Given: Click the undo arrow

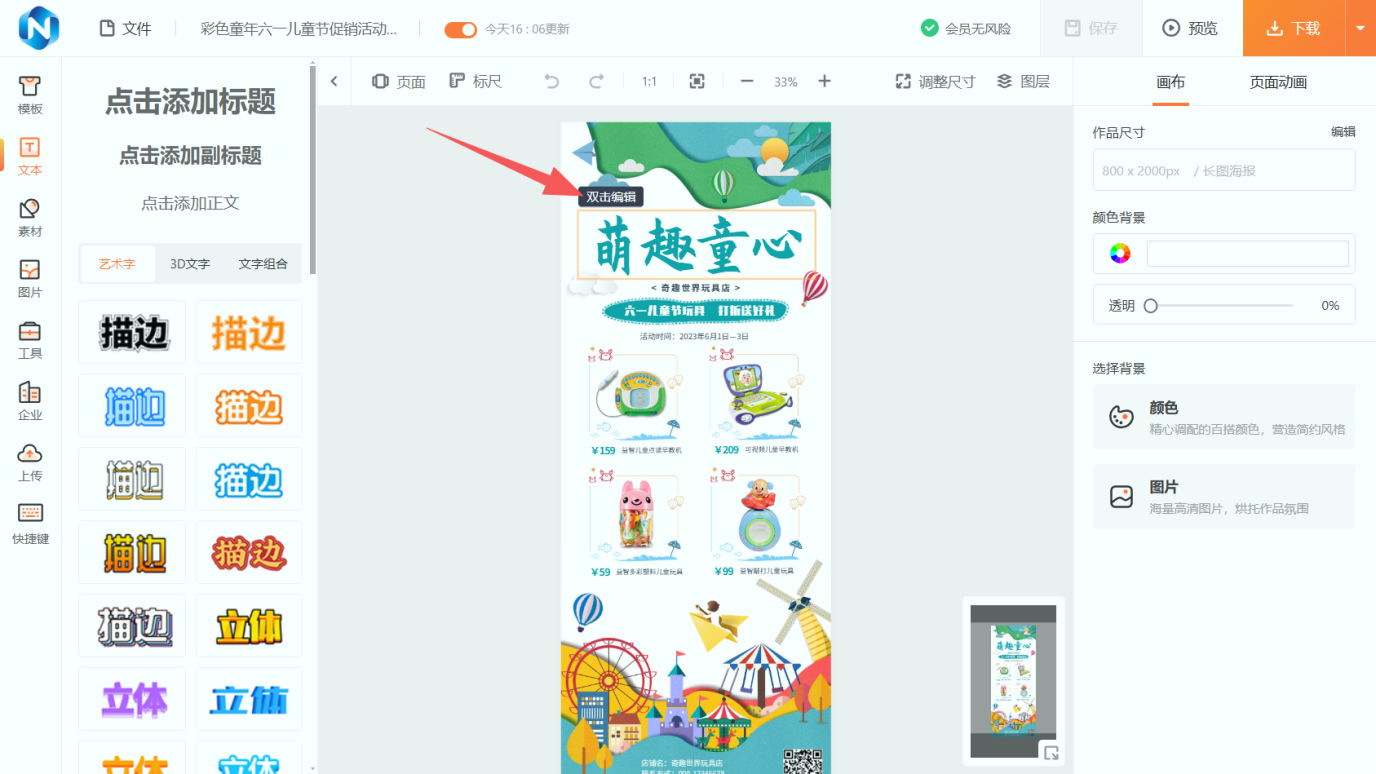Looking at the screenshot, I should 551,81.
